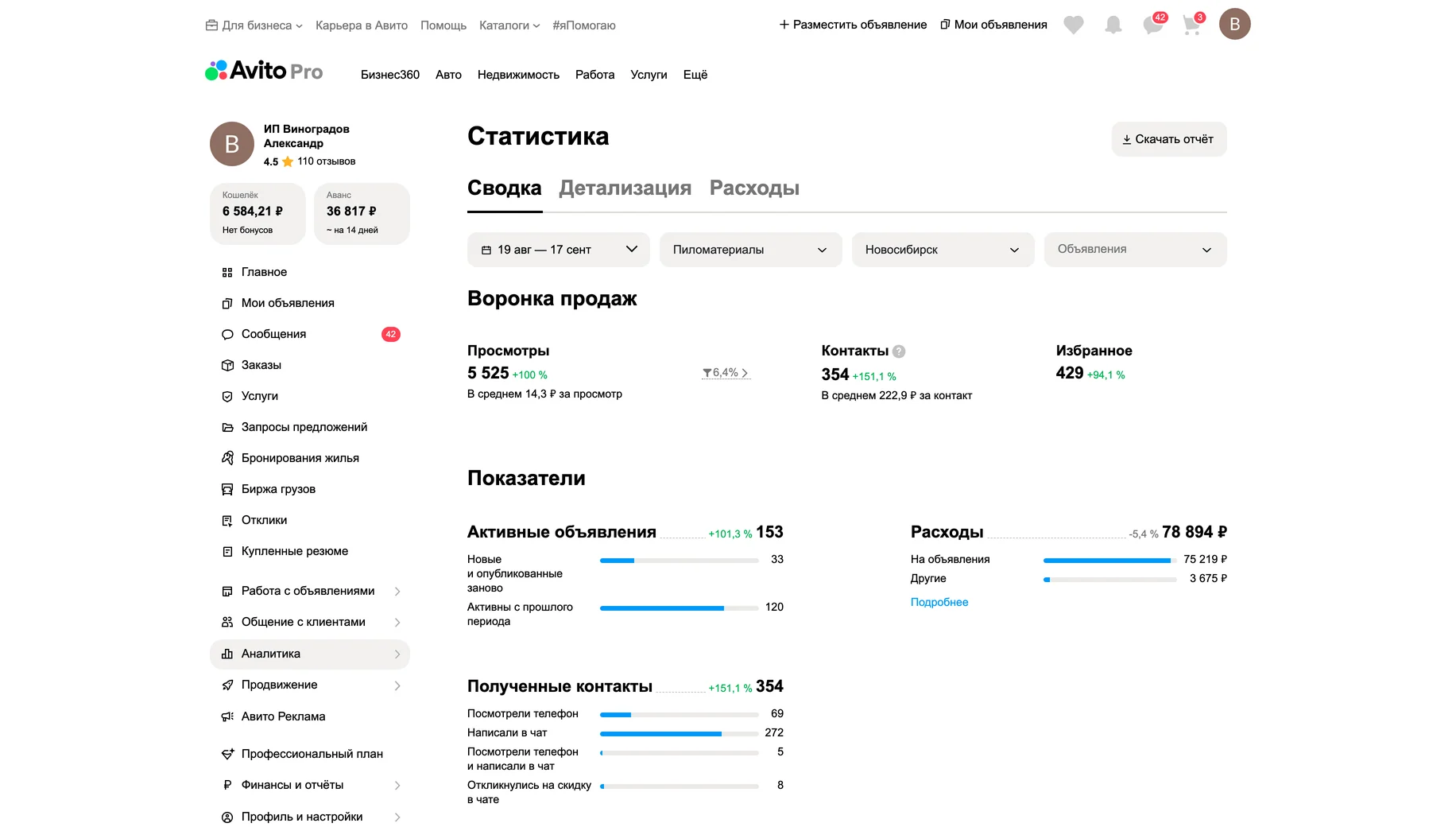The width and height of the screenshot is (1456, 827).
Task: Open the Новосибирск city dropdown
Action: click(943, 250)
